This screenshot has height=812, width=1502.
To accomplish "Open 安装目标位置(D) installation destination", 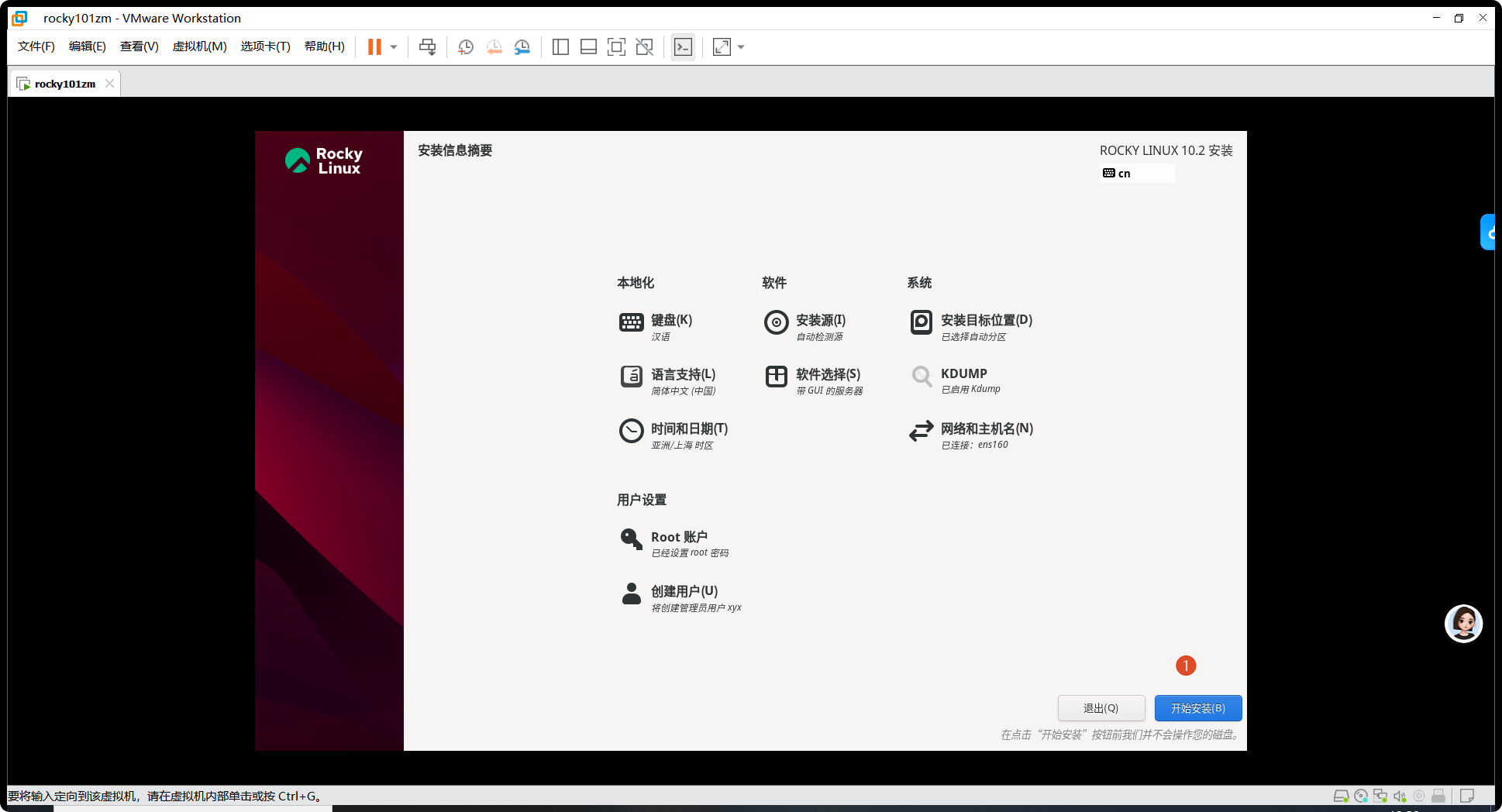I will tap(971, 326).
